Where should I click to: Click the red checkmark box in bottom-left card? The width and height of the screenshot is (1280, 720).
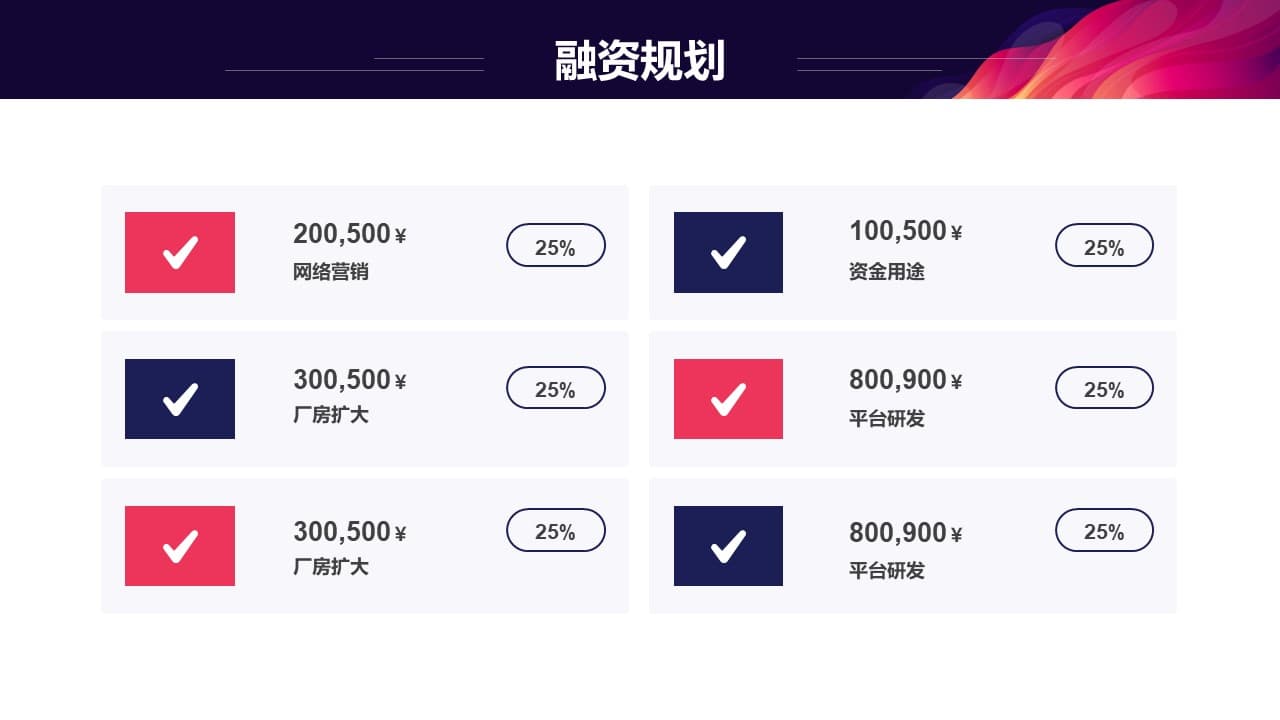[180, 546]
